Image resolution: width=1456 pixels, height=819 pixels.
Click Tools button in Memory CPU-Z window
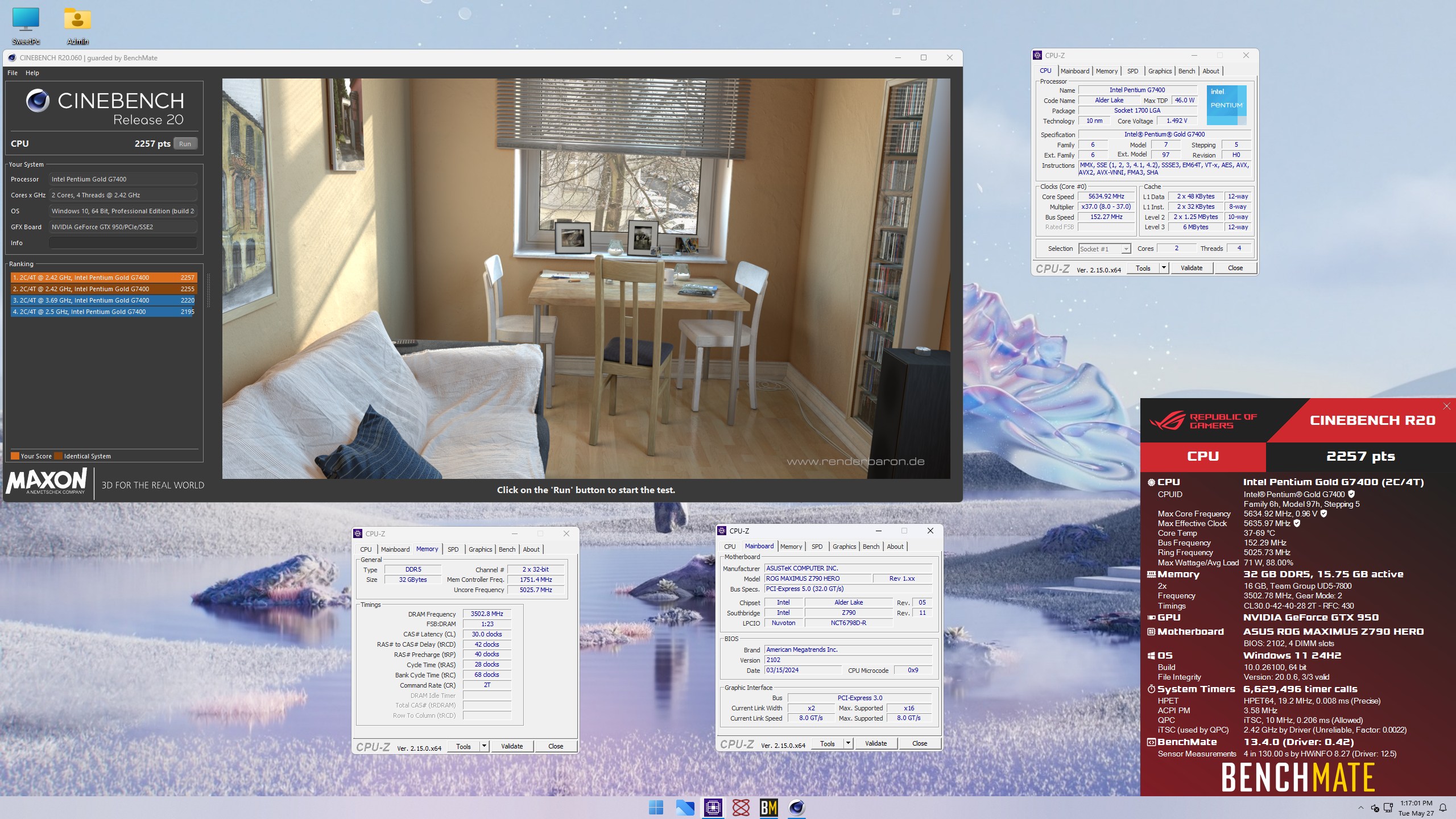[x=463, y=746]
